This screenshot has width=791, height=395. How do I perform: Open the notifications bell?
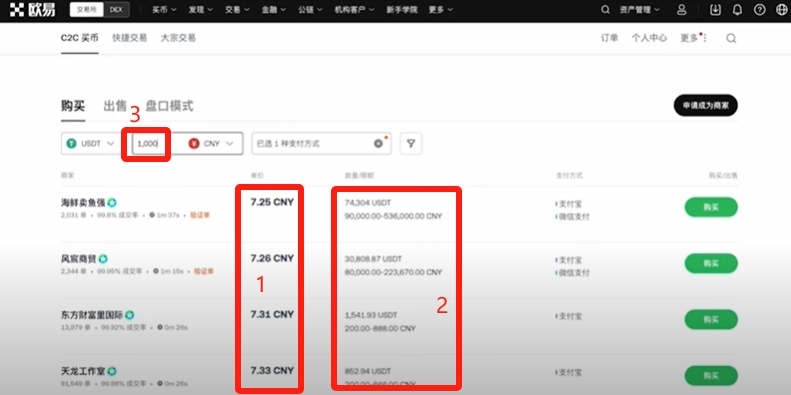click(x=737, y=10)
